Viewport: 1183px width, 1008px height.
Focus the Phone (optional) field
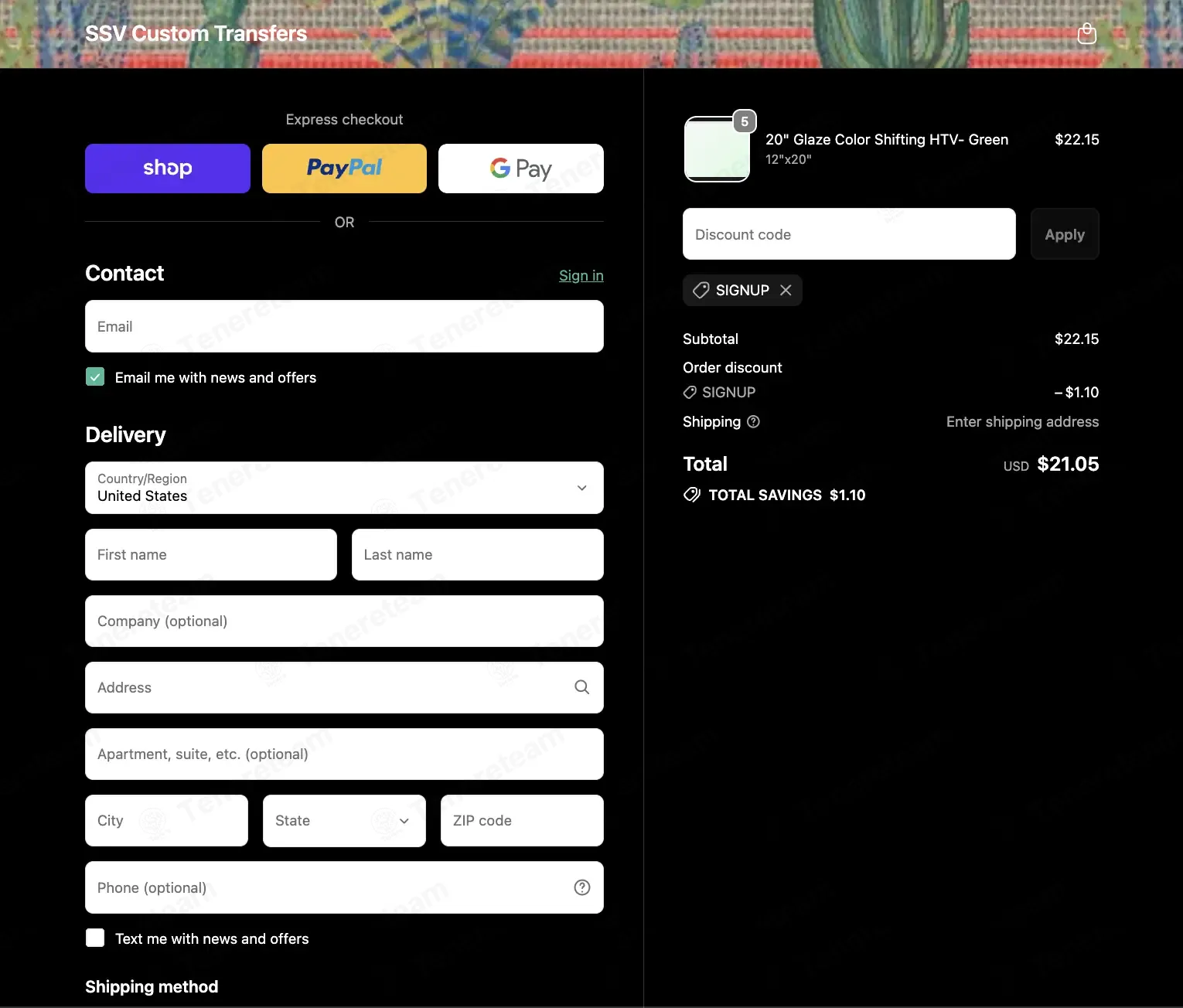coord(344,887)
